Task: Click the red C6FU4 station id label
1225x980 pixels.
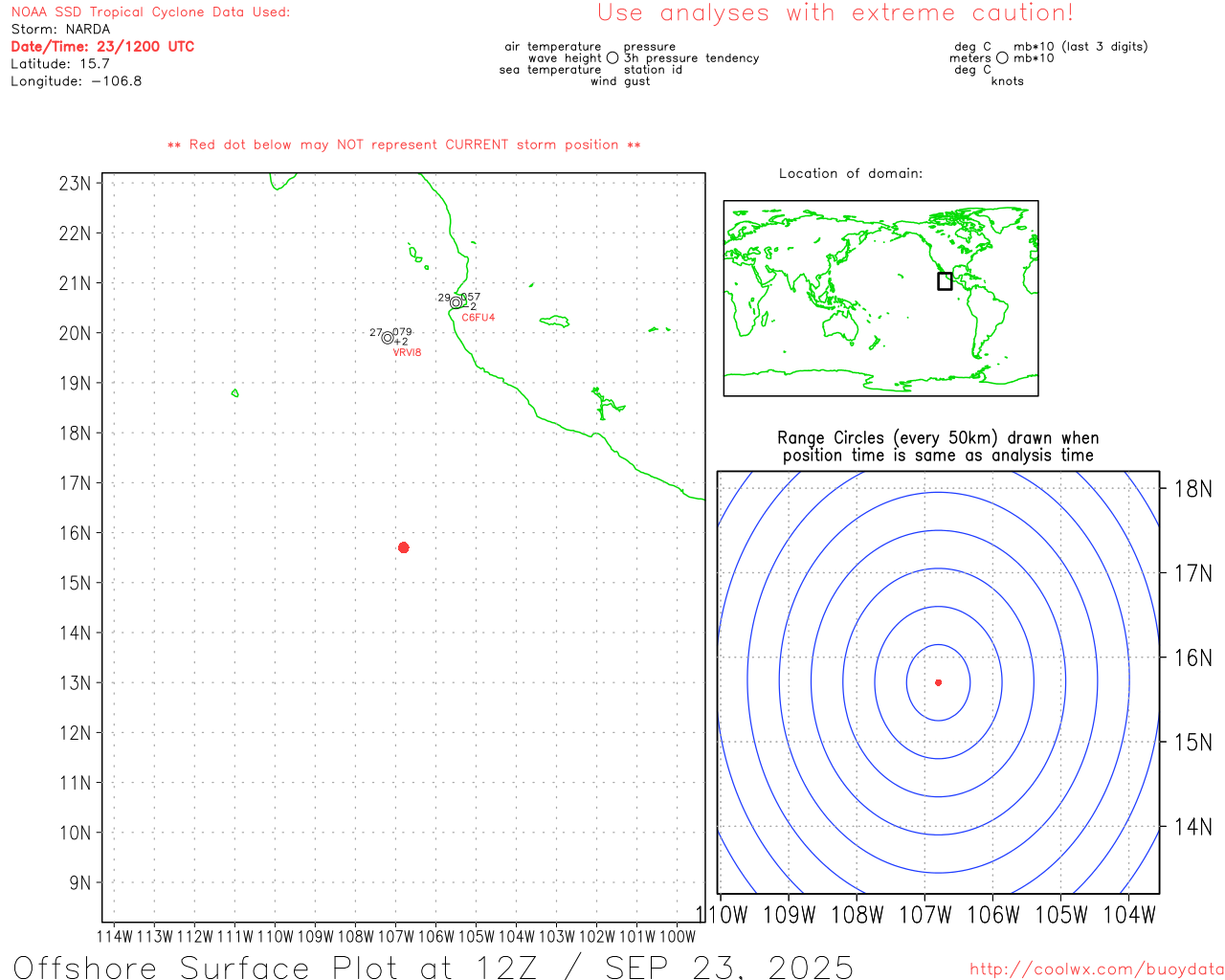Action: click(x=479, y=318)
